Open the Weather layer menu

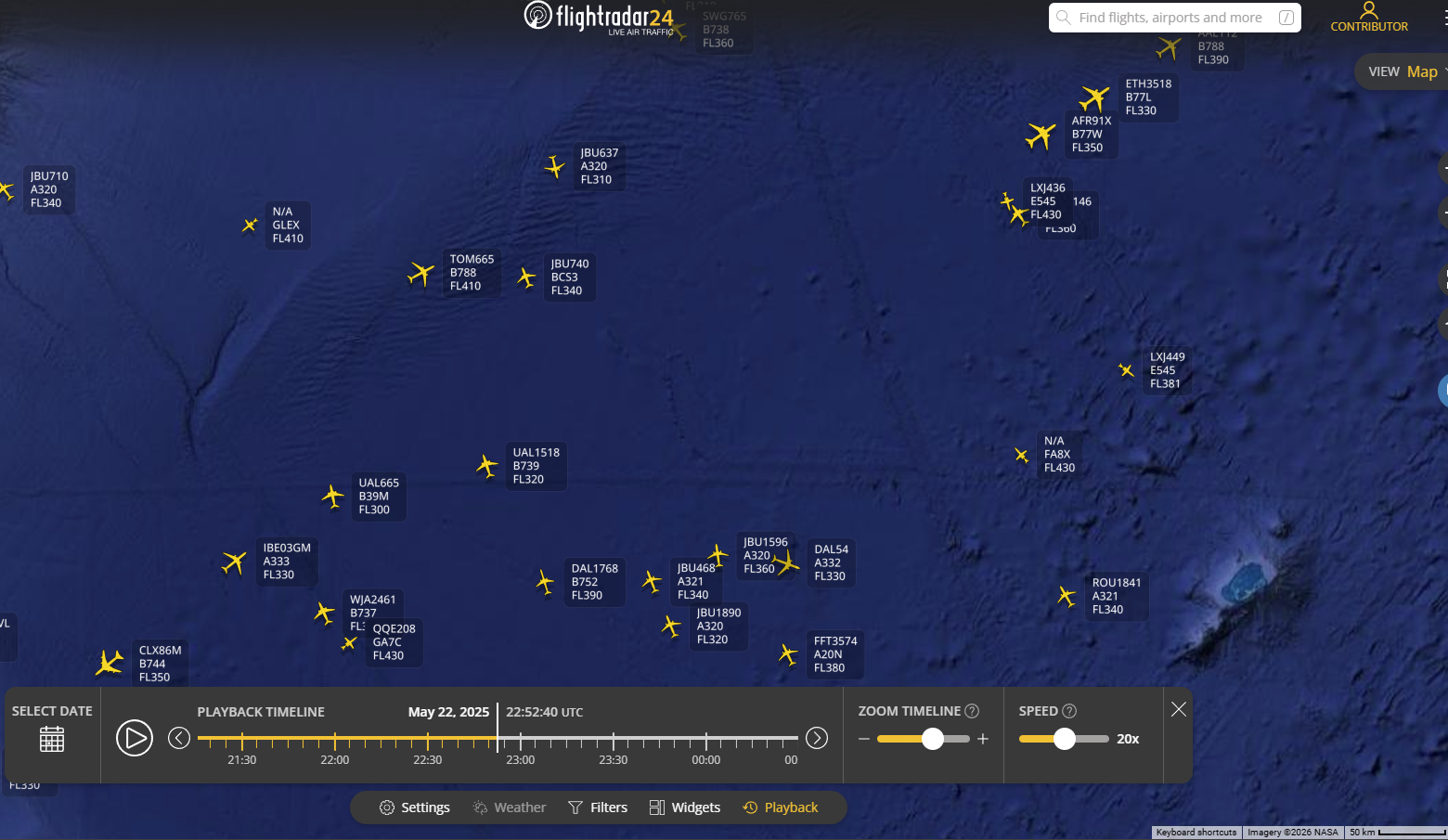pyautogui.click(x=510, y=808)
